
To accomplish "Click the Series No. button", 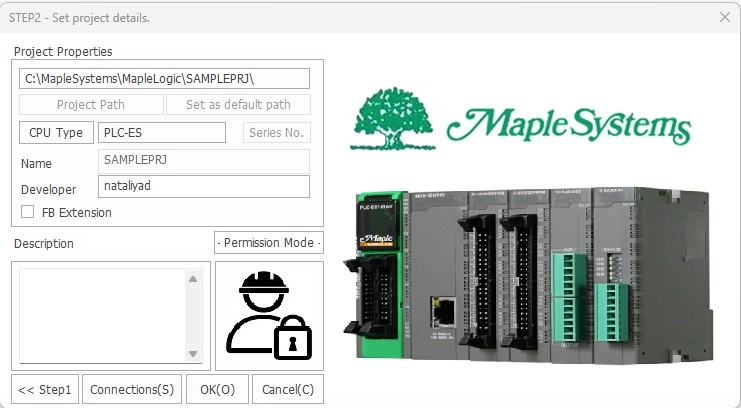I will (276, 133).
